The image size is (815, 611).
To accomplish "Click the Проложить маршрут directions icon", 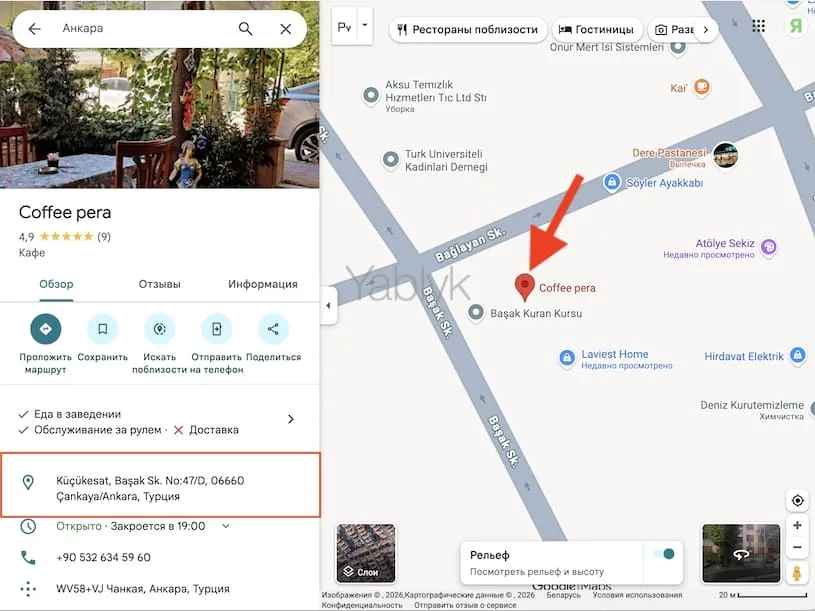I will (x=45, y=329).
